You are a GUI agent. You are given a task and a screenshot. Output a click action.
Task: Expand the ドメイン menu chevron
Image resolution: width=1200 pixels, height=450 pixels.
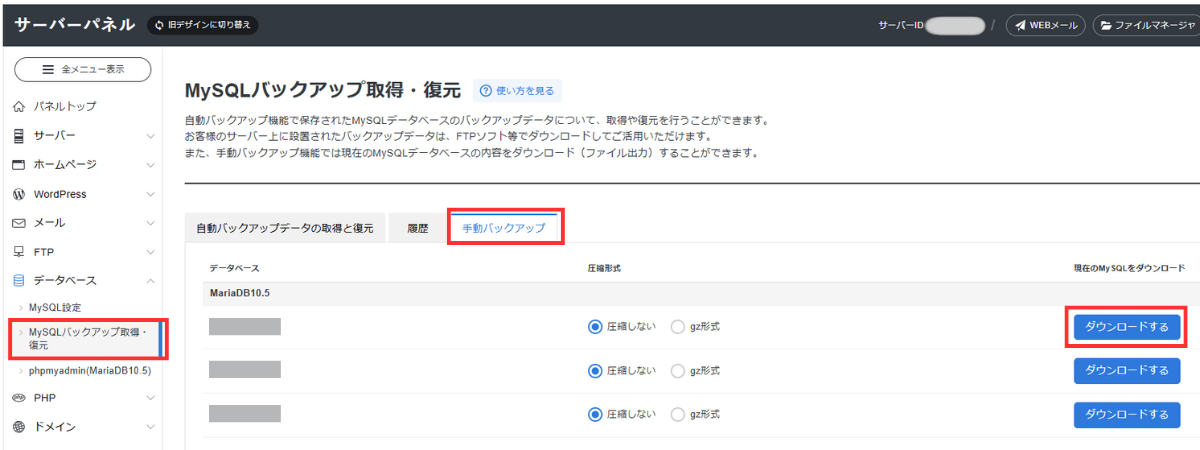150,427
